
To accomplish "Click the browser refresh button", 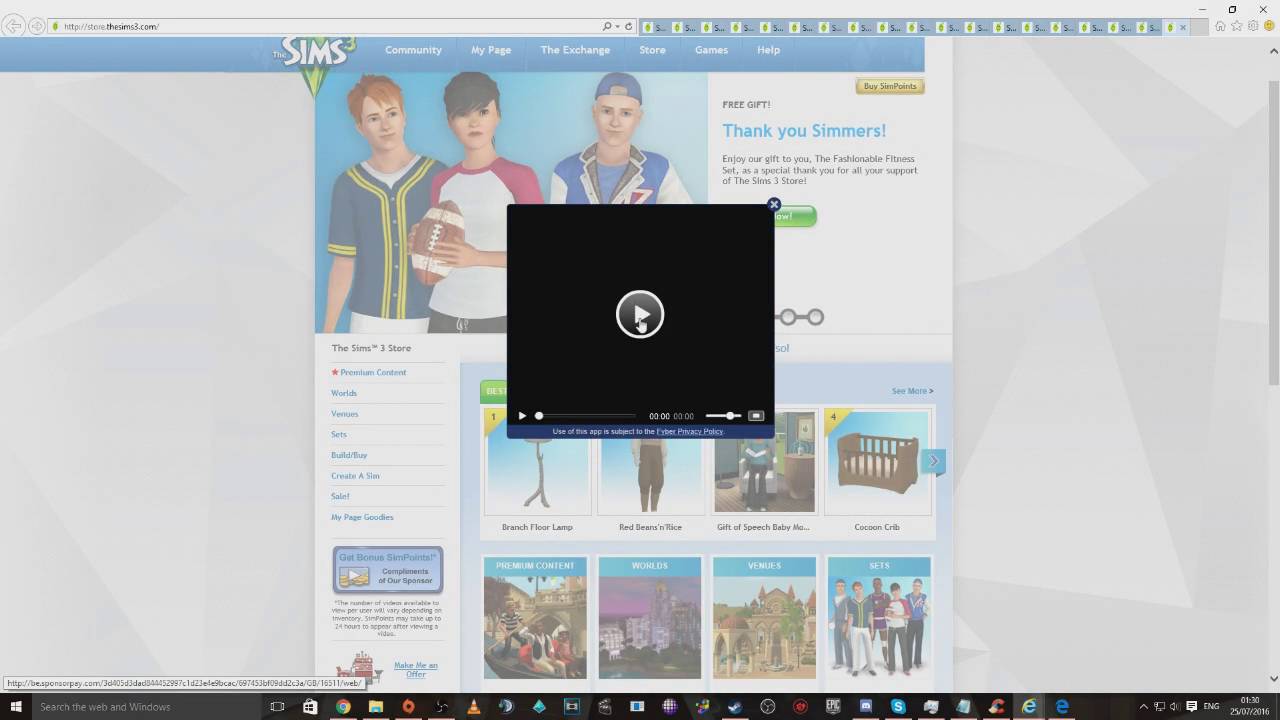I will pos(628,26).
